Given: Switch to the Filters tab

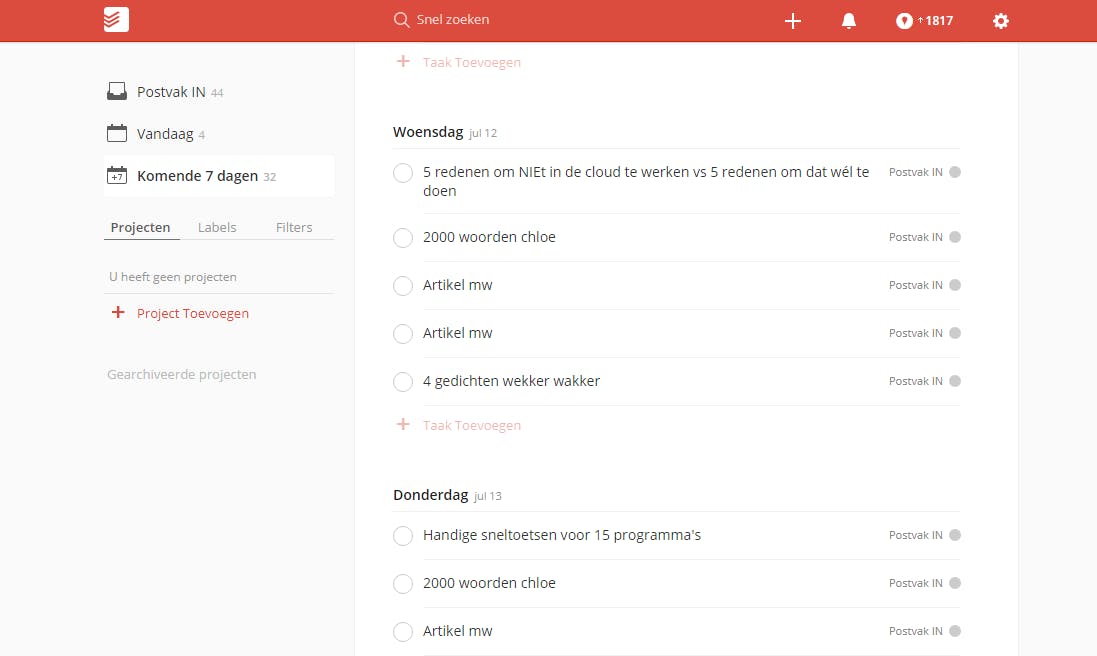Looking at the screenshot, I should click(x=294, y=227).
